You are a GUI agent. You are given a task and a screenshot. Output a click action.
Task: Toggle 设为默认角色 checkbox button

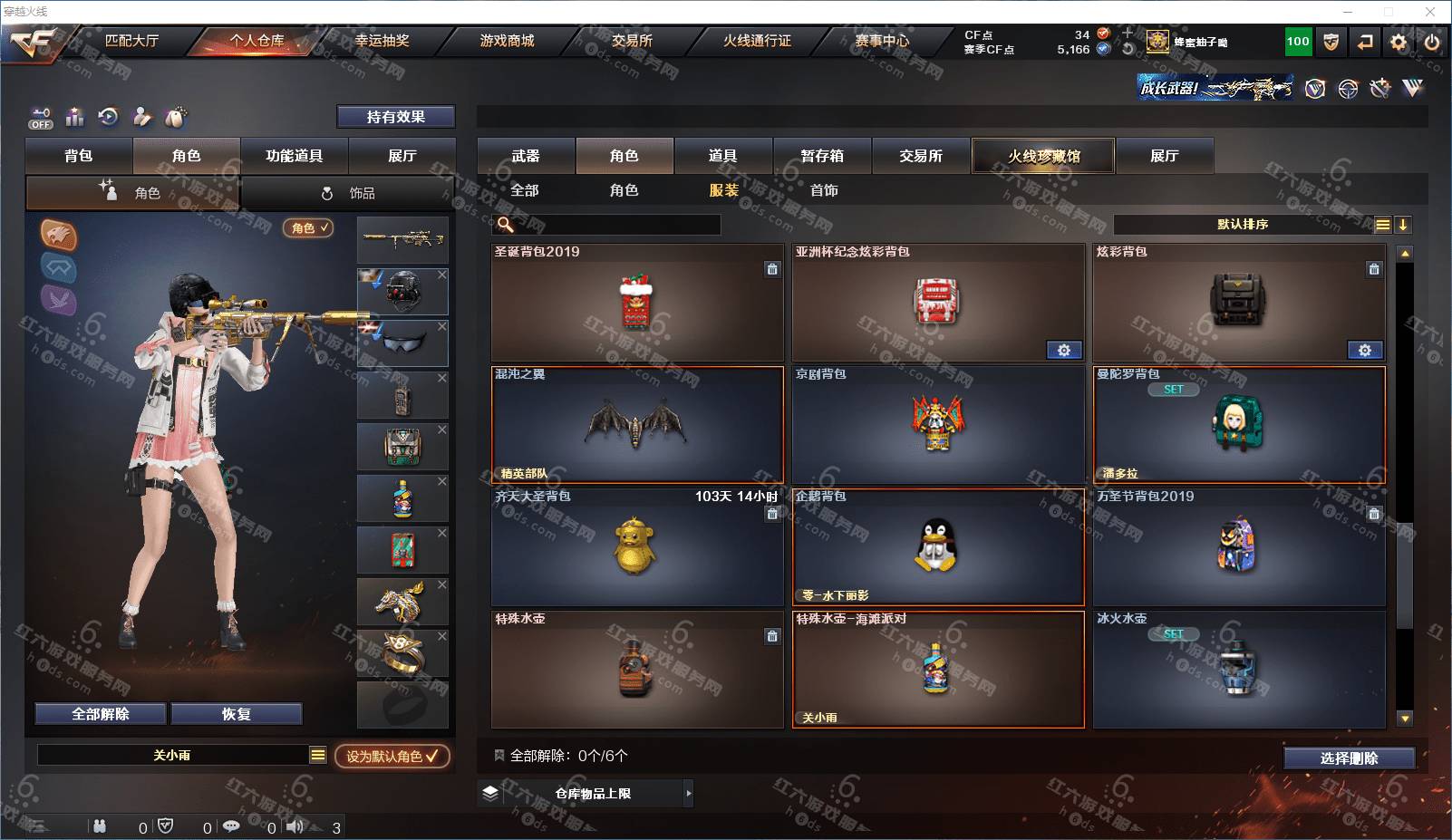tap(392, 756)
